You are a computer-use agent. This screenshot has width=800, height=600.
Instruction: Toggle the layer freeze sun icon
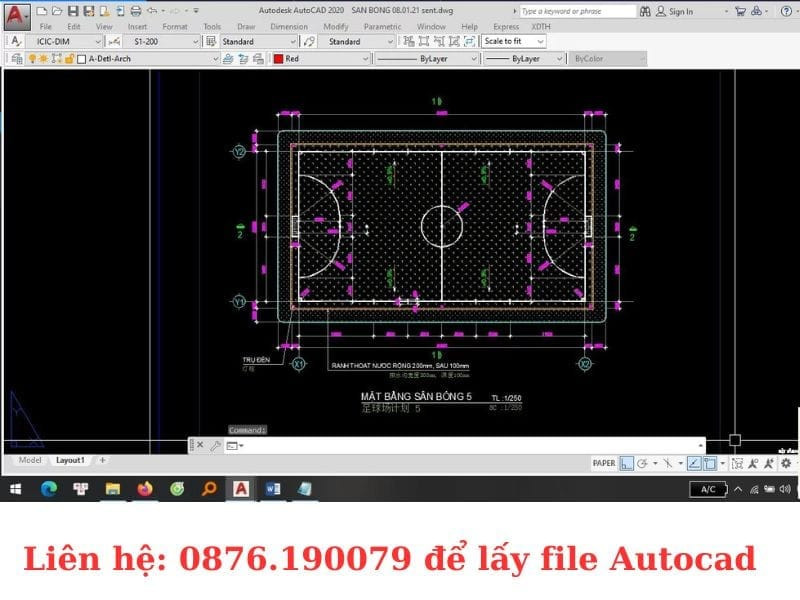(x=43, y=59)
